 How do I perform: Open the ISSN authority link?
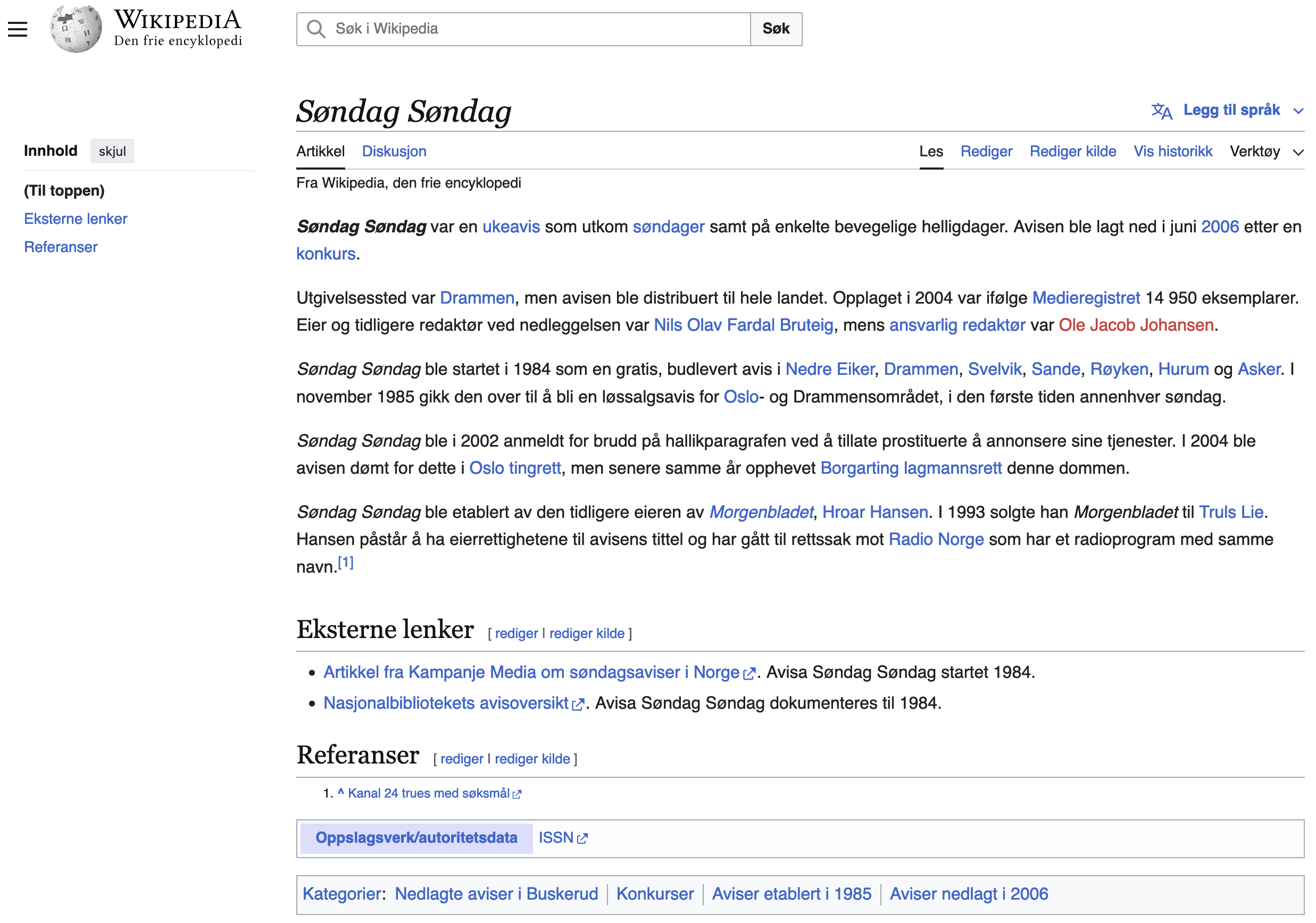[x=556, y=839]
